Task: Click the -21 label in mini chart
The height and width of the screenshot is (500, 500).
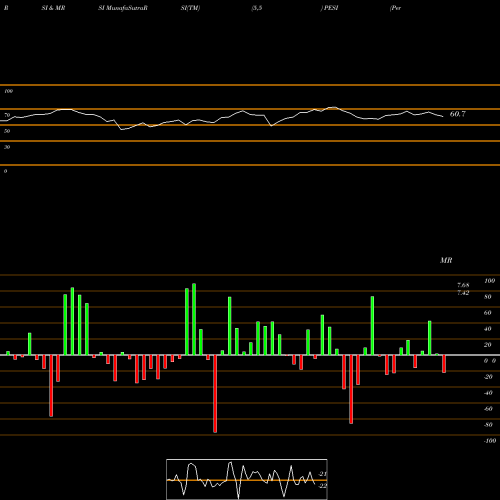Action: pyautogui.click(x=323, y=474)
